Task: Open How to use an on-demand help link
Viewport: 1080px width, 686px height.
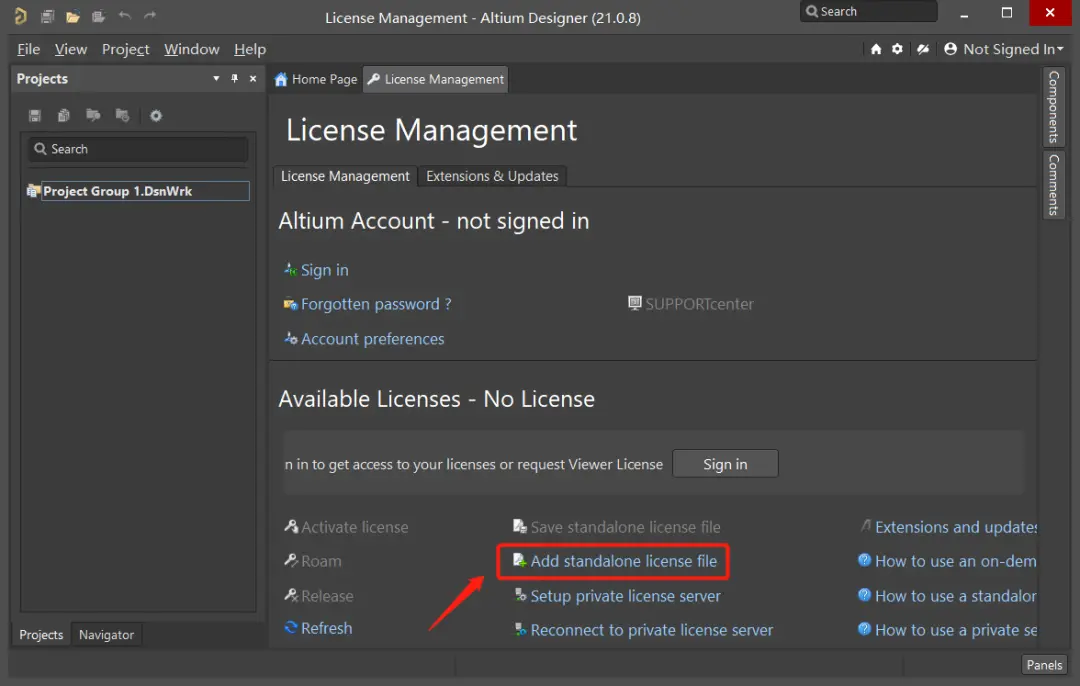Action: tap(955, 561)
